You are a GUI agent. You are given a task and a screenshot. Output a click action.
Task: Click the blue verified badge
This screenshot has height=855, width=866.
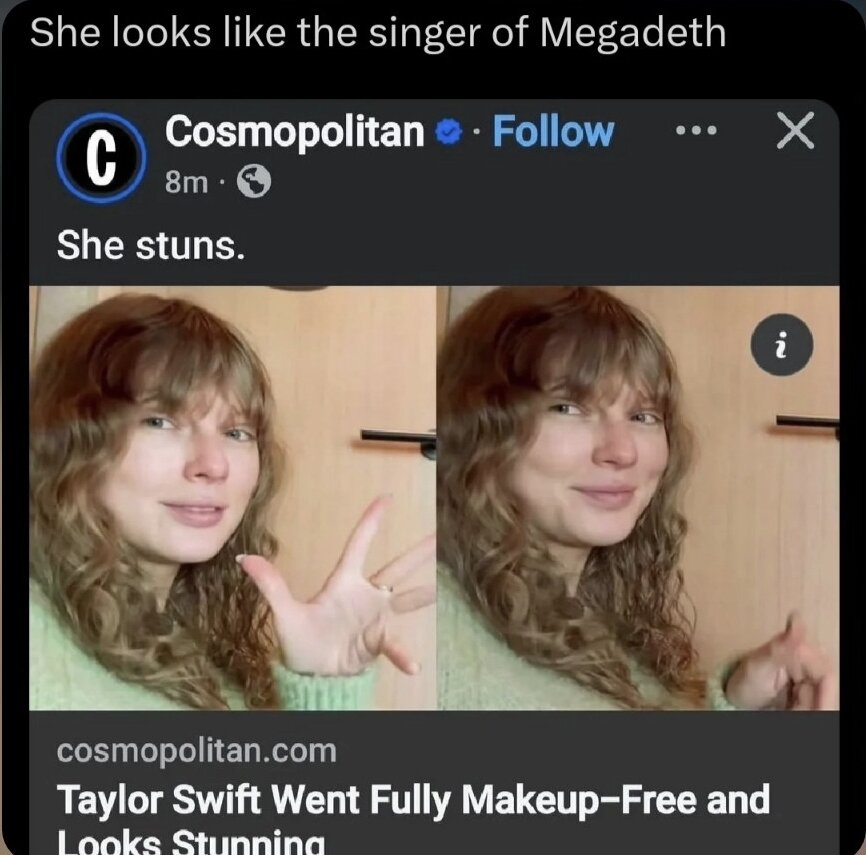click(451, 132)
